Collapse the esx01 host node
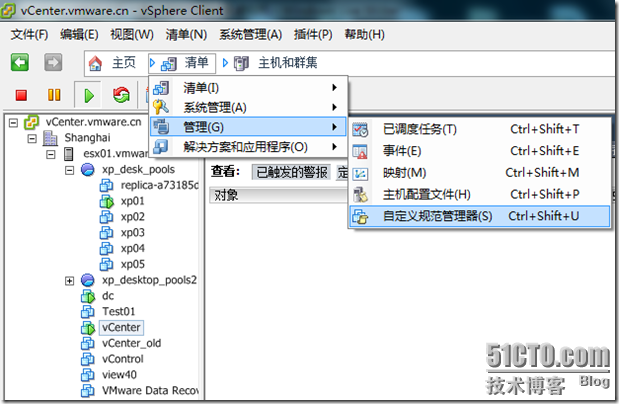Screen dimensions: 619x404 51,154
